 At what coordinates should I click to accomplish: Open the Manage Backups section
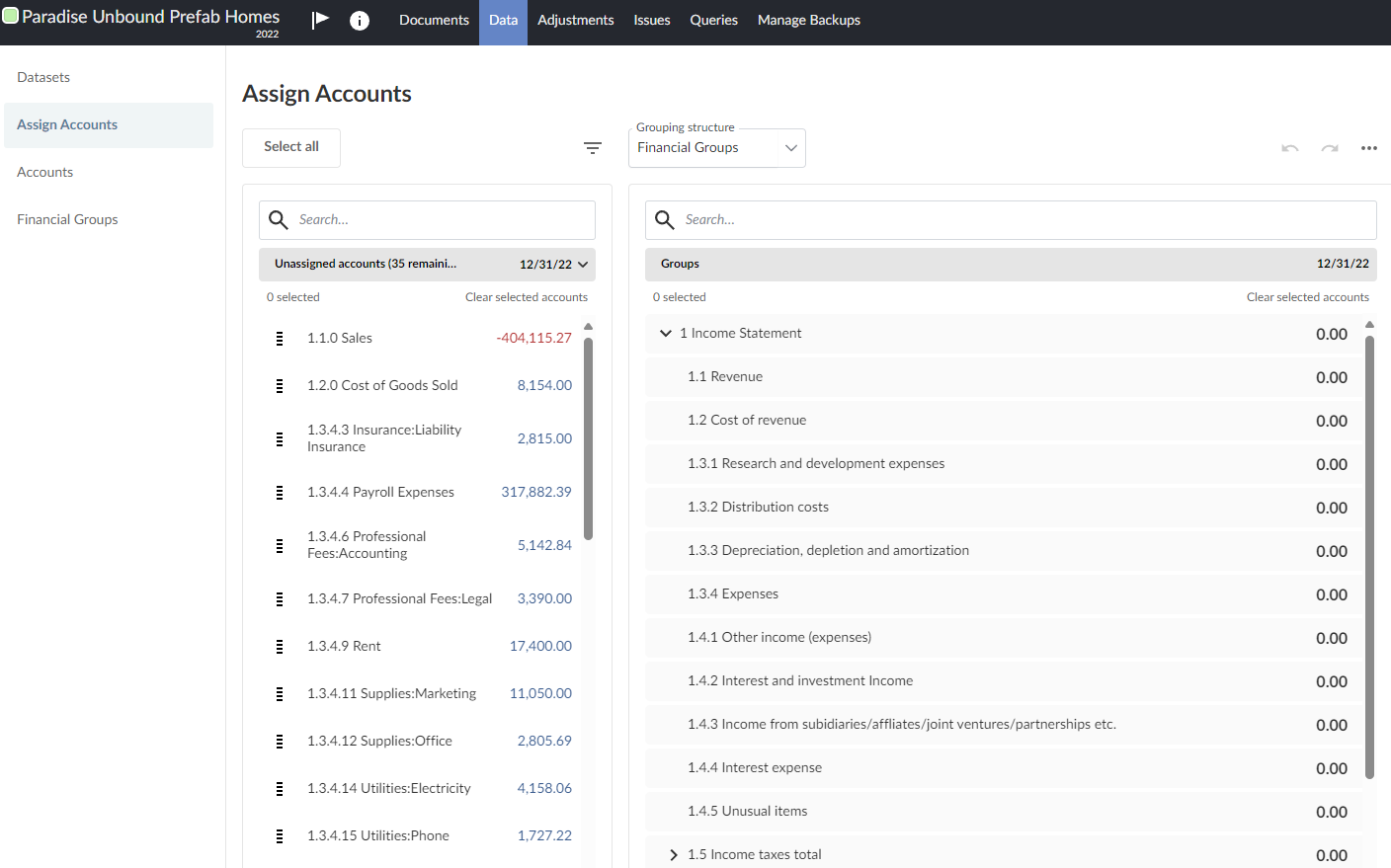808,19
